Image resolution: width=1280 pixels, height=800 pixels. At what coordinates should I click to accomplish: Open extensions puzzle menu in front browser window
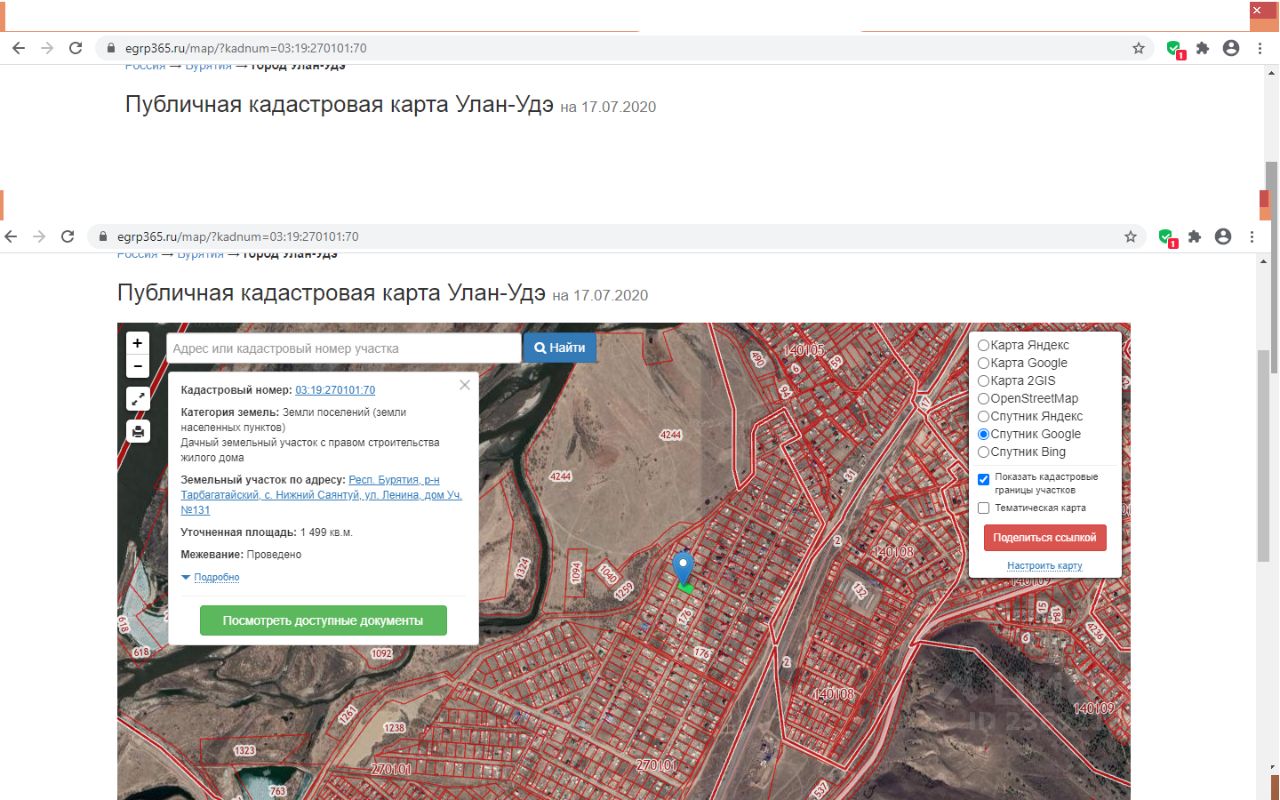coord(1194,237)
